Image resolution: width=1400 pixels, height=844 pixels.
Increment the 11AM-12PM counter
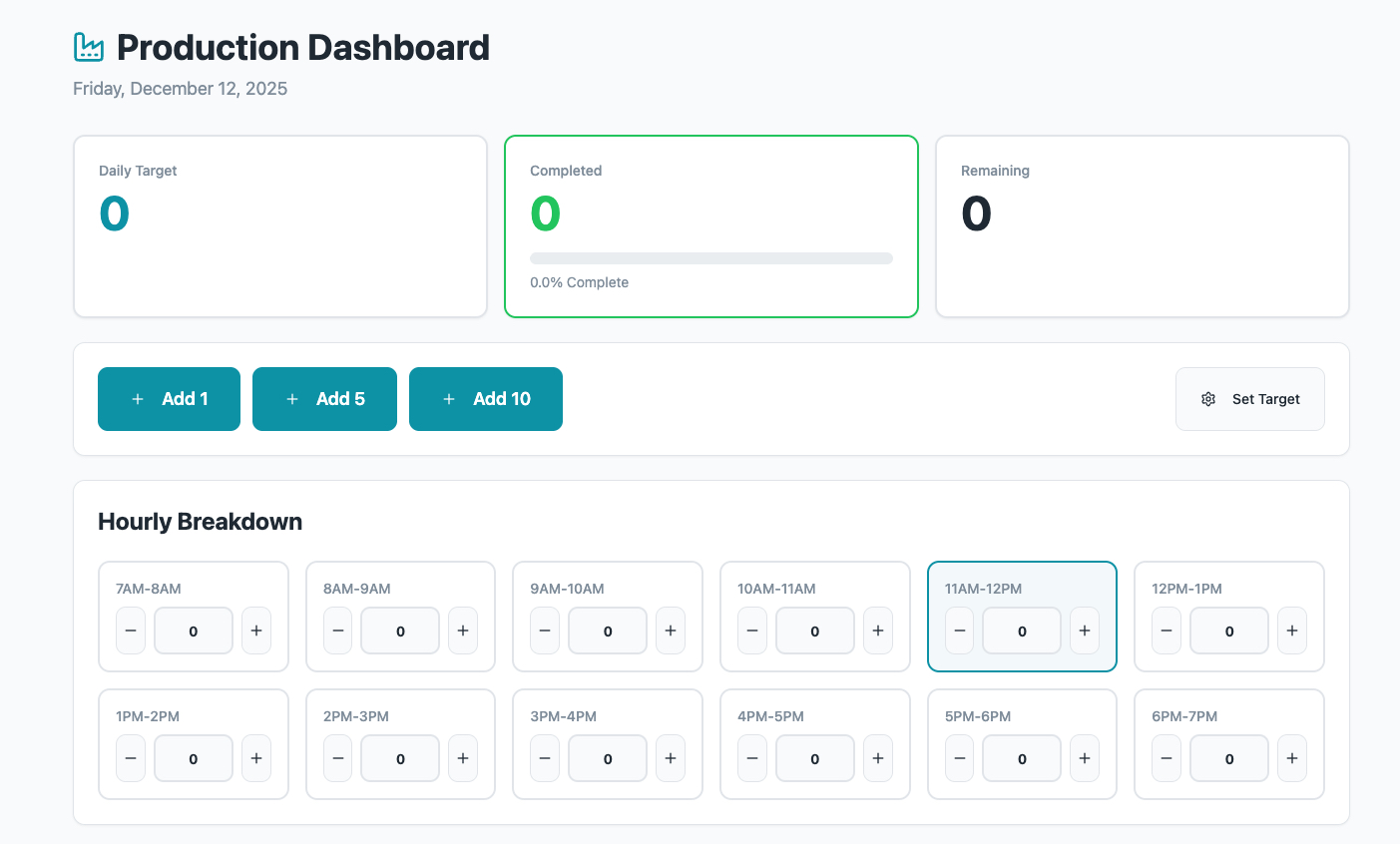click(1085, 631)
